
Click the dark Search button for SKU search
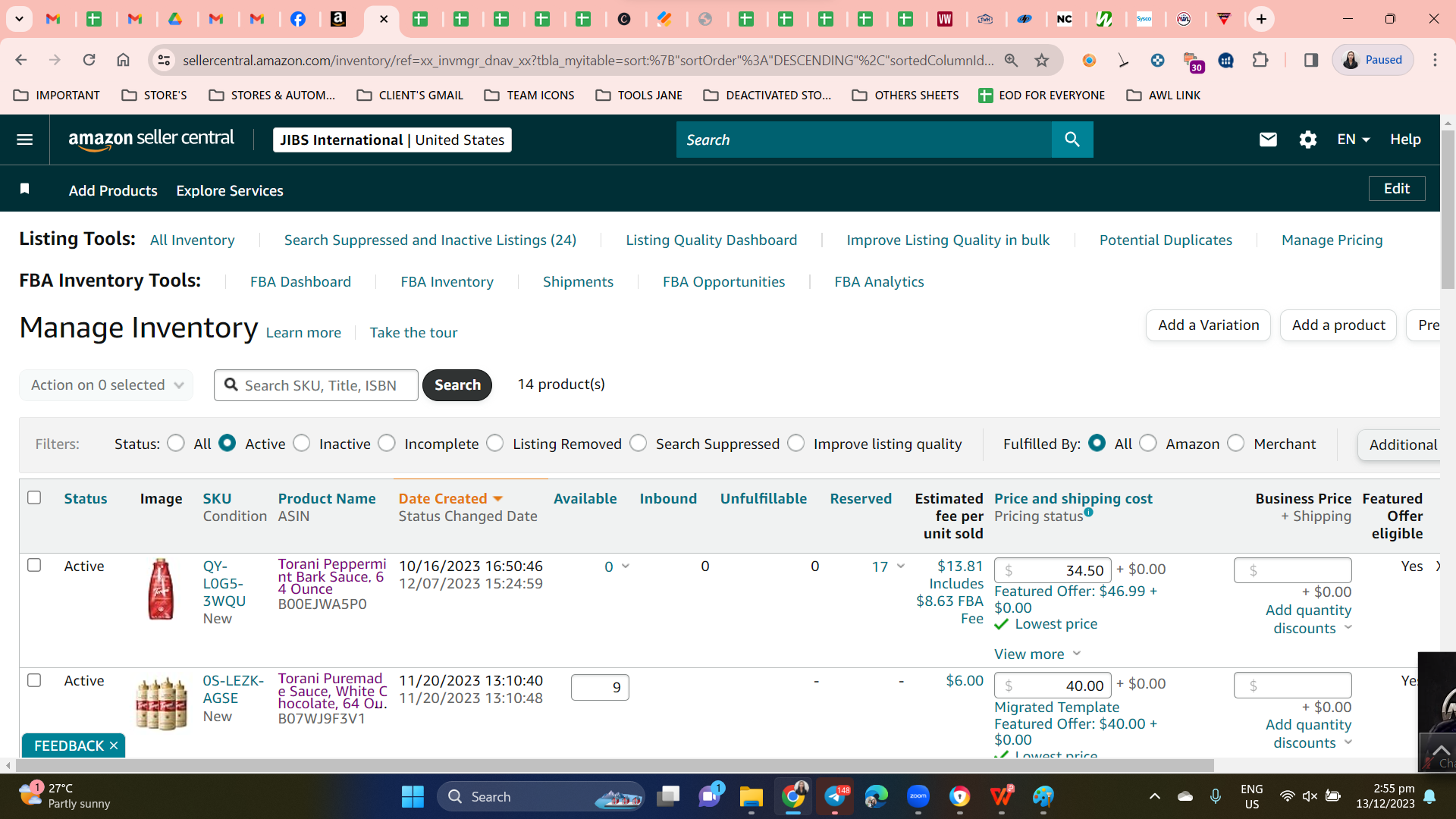(457, 385)
